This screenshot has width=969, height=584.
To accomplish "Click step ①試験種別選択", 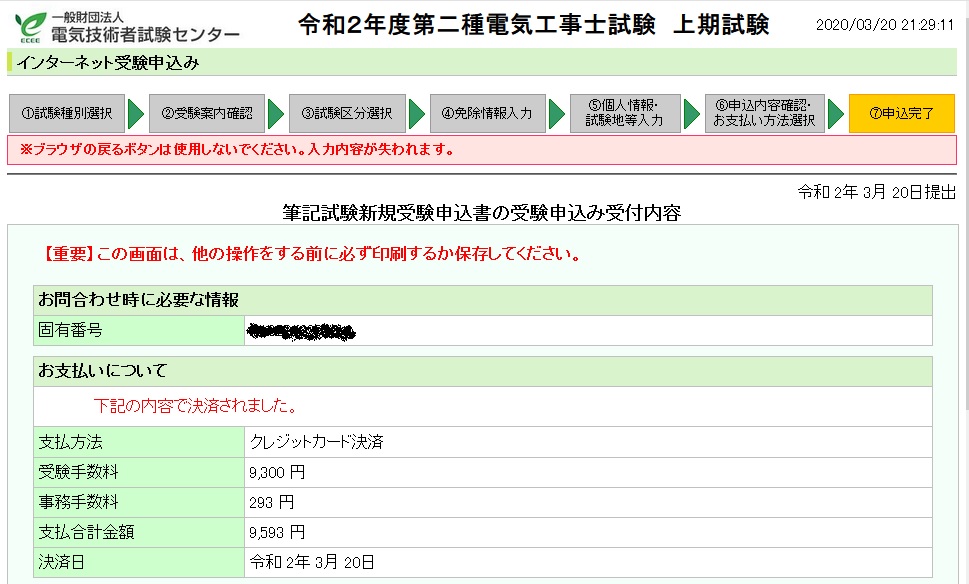I will [67, 113].
